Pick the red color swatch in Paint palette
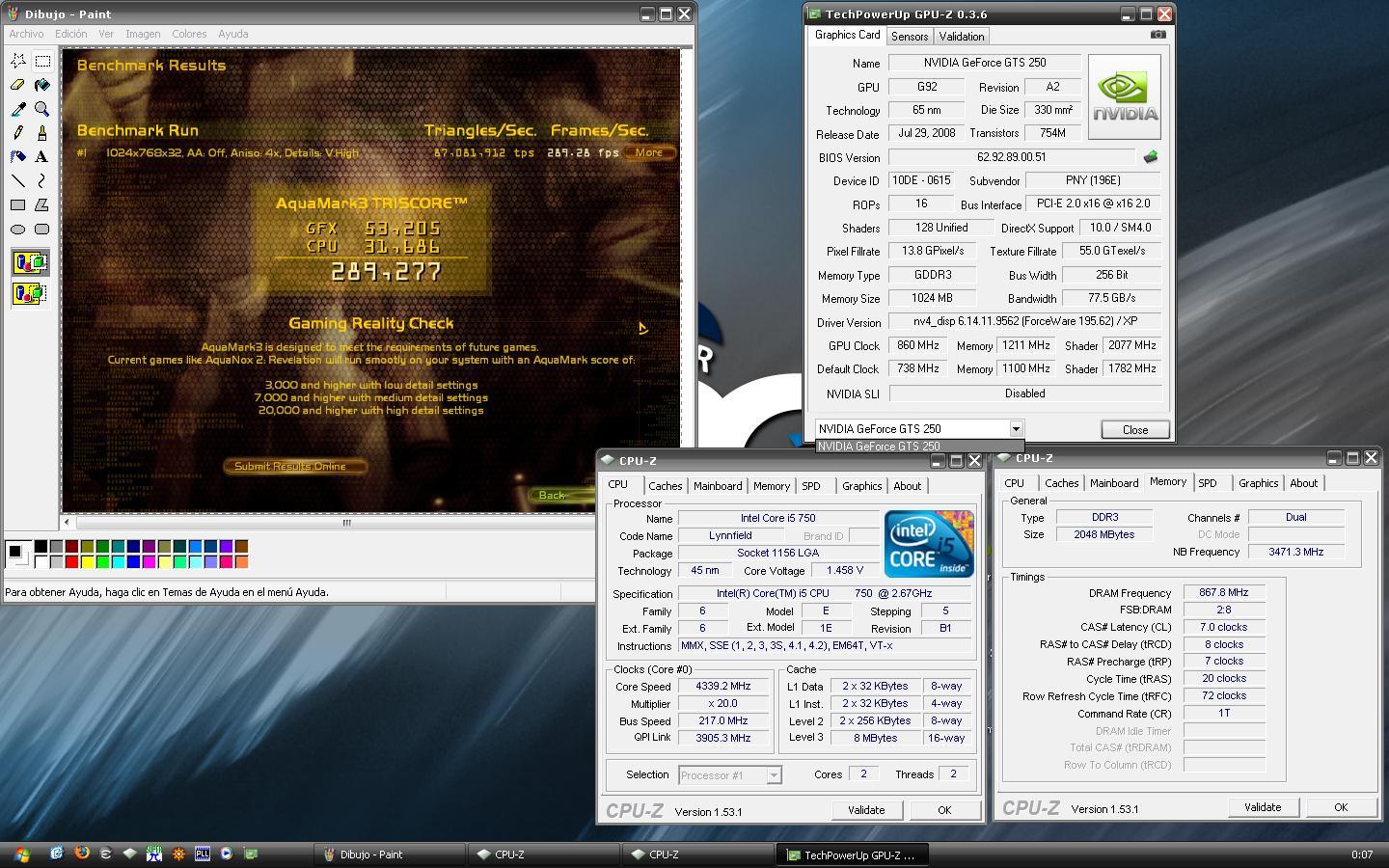Screen dimensions: 1389x868 [x=71, y=561]
